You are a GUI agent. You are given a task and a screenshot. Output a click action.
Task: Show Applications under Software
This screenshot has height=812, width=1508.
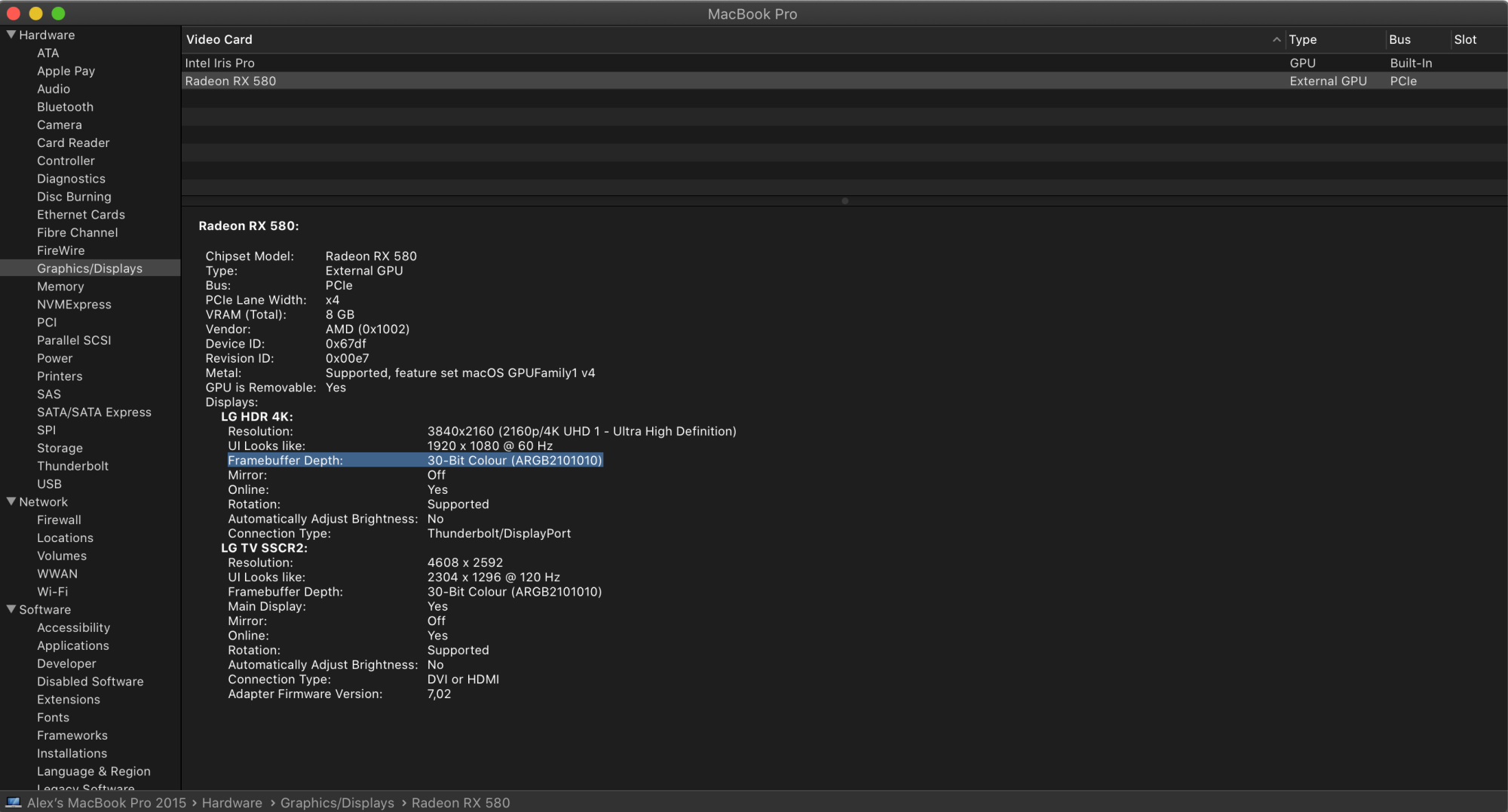[73, 645]
